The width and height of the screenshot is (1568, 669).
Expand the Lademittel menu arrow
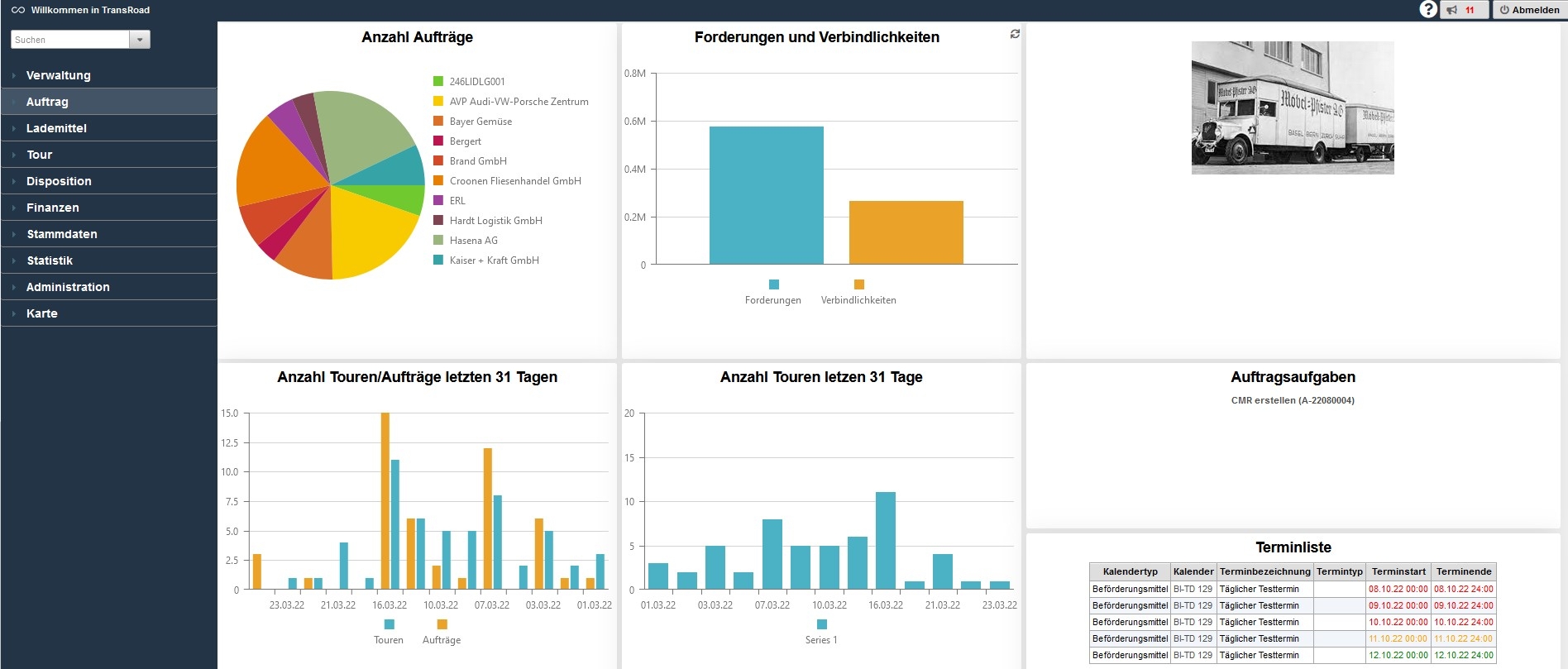(14, 128)
